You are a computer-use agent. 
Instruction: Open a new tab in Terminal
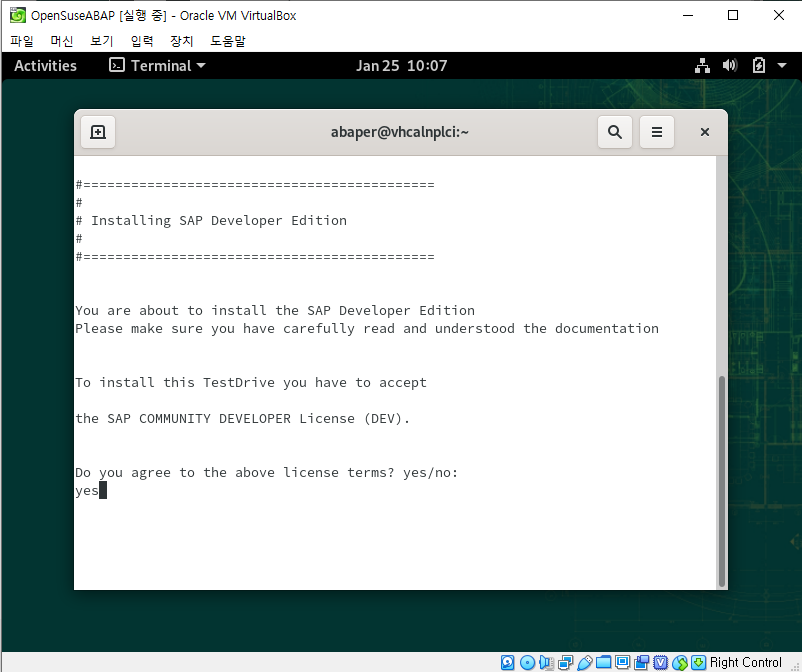coord(98,132)
